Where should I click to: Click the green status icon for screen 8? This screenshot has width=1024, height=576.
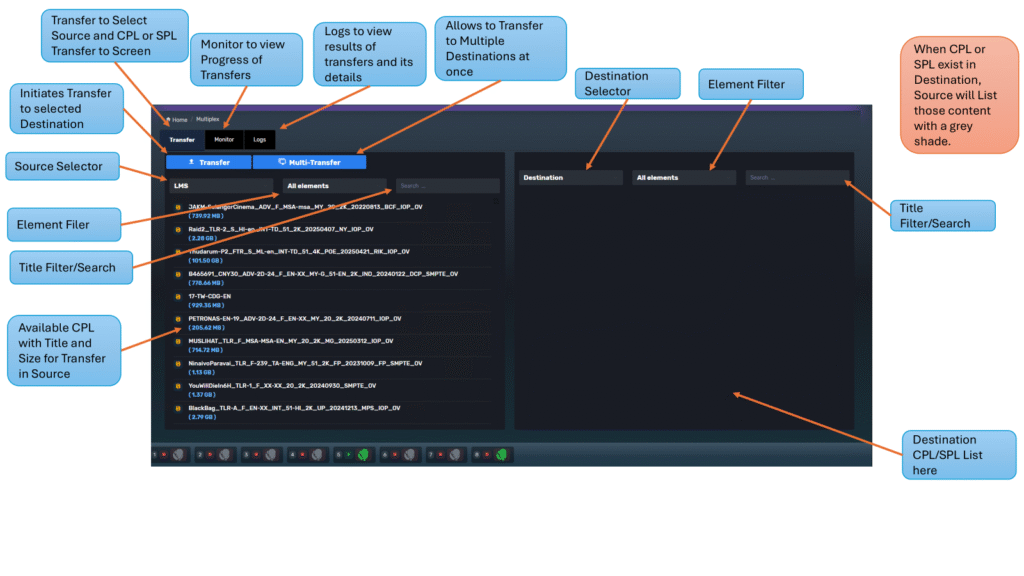tap(500, 454)
